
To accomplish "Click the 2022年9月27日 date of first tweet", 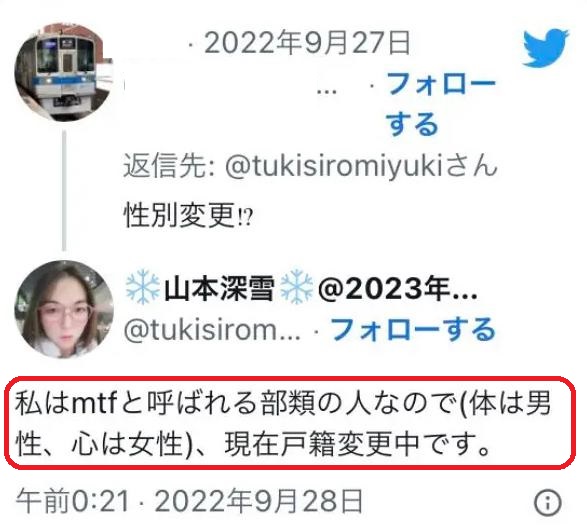I will point(308,43).
